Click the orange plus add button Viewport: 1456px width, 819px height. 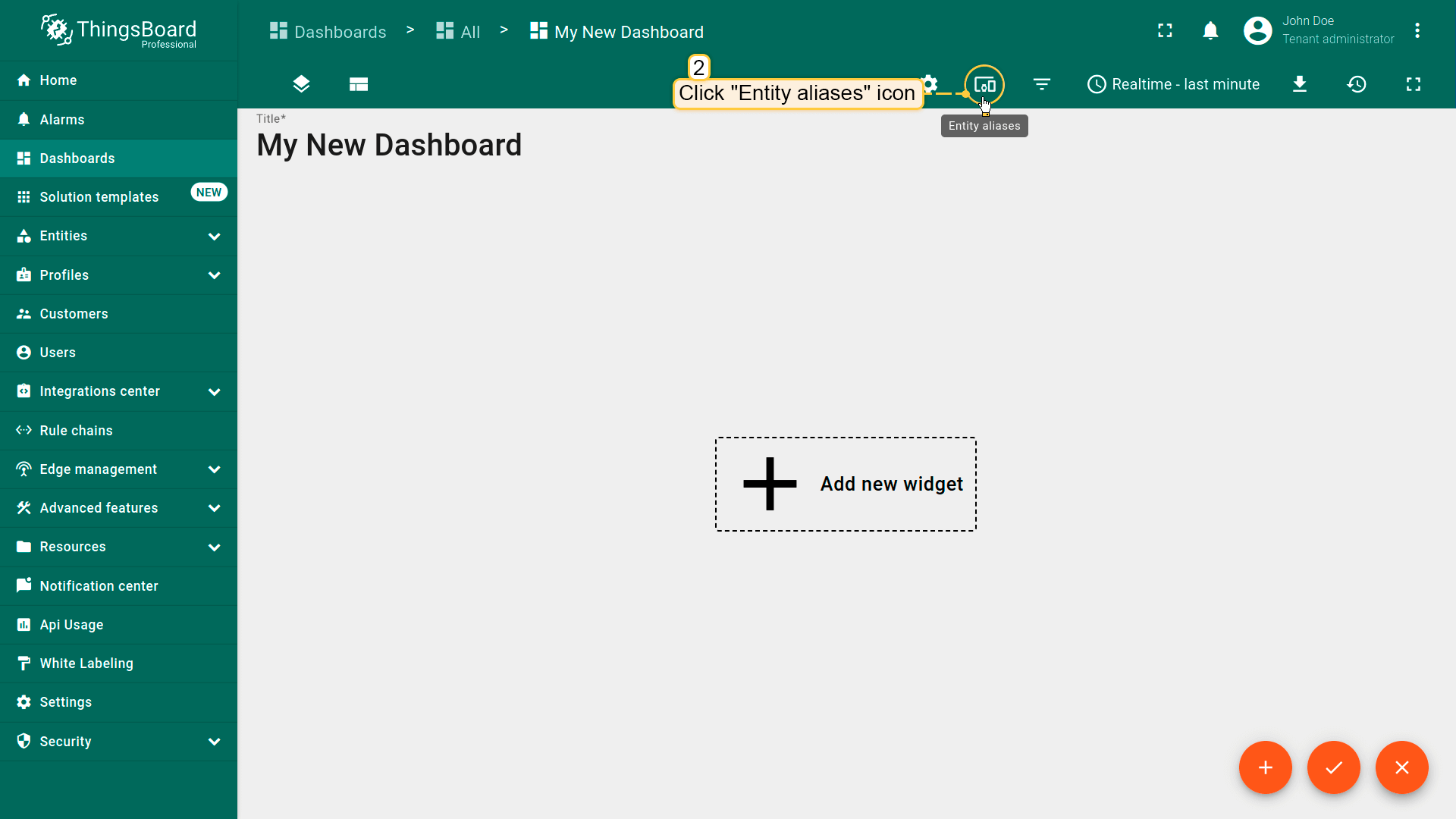[1265, 767]
